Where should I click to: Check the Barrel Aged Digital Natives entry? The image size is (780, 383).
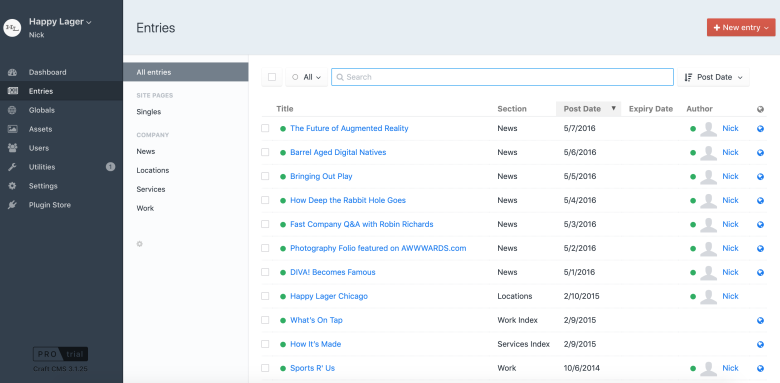[x=265, y=152]
